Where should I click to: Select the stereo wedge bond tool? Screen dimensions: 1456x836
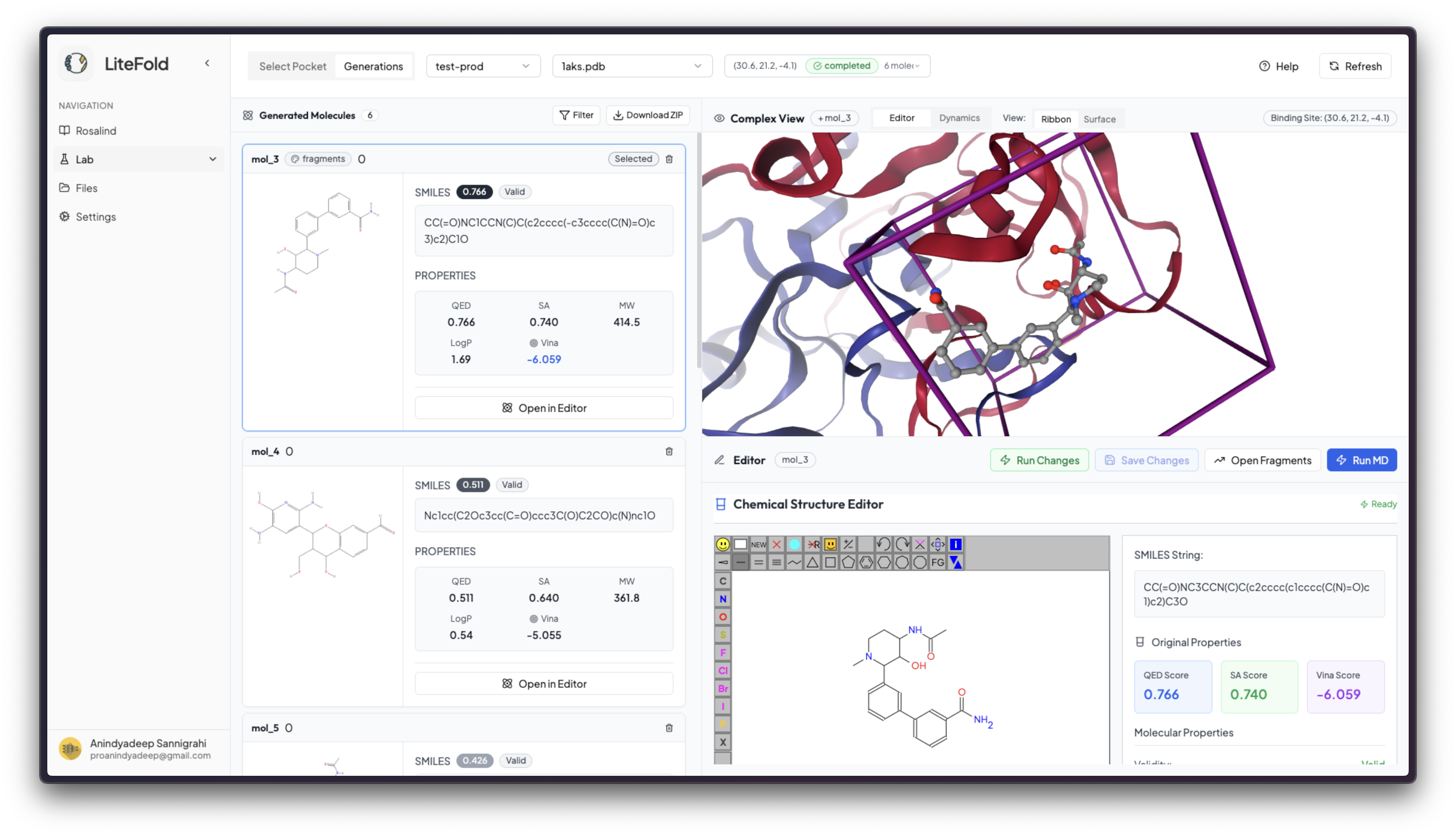723,563
